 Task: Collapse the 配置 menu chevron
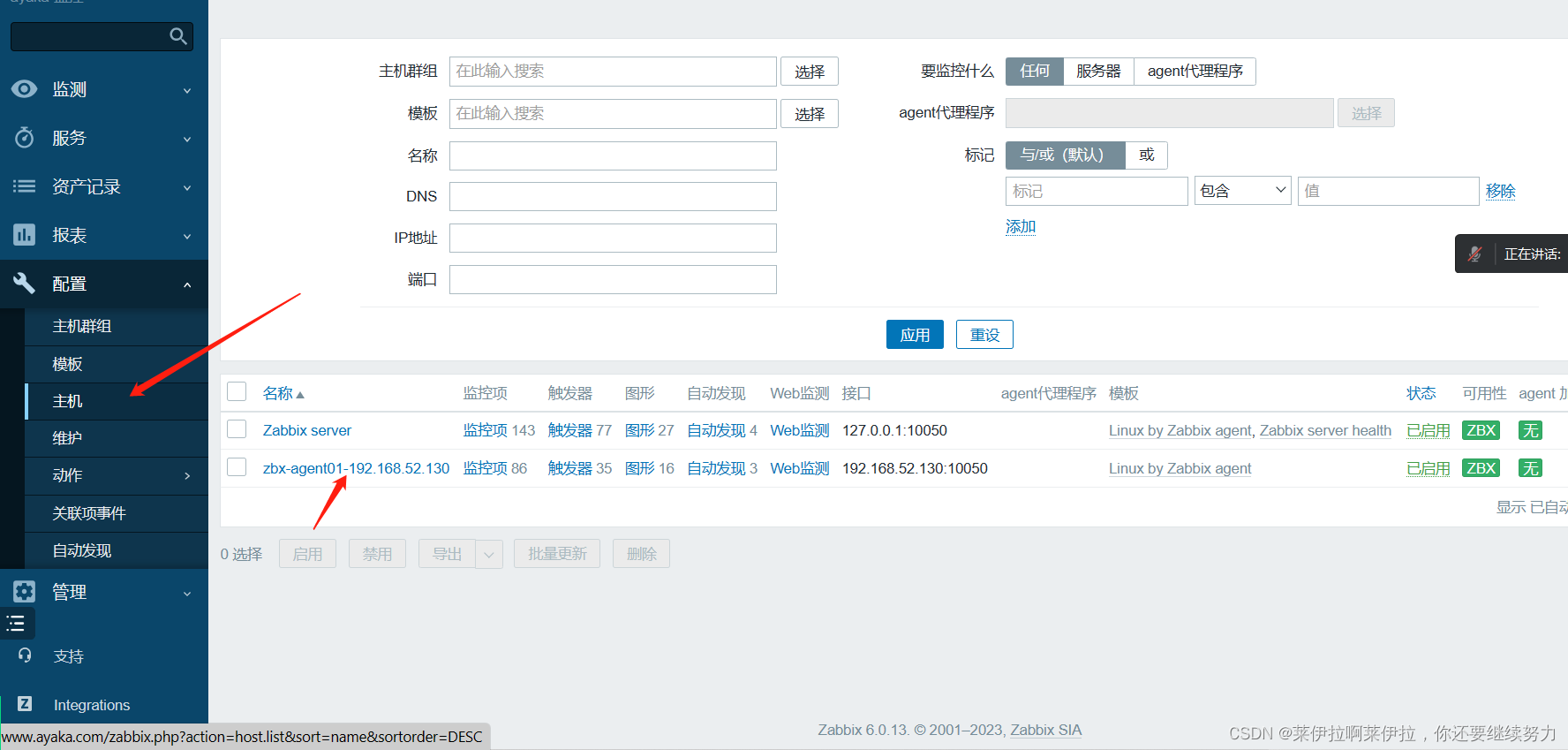click(187, 284)
